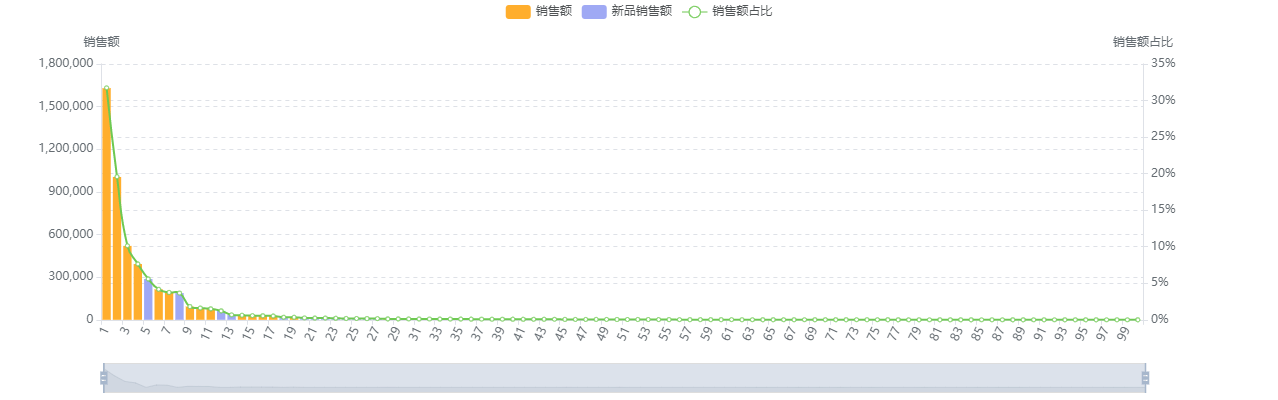
Task: Click x-axis label 51
Action: (622, 333)
